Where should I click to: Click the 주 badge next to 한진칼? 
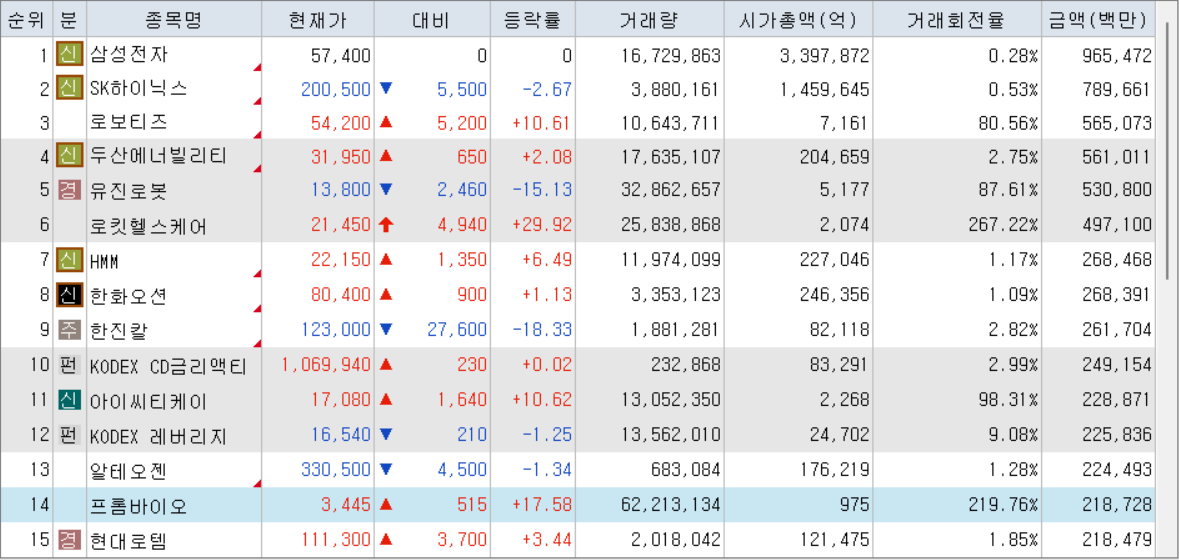[x=69, y=328]
